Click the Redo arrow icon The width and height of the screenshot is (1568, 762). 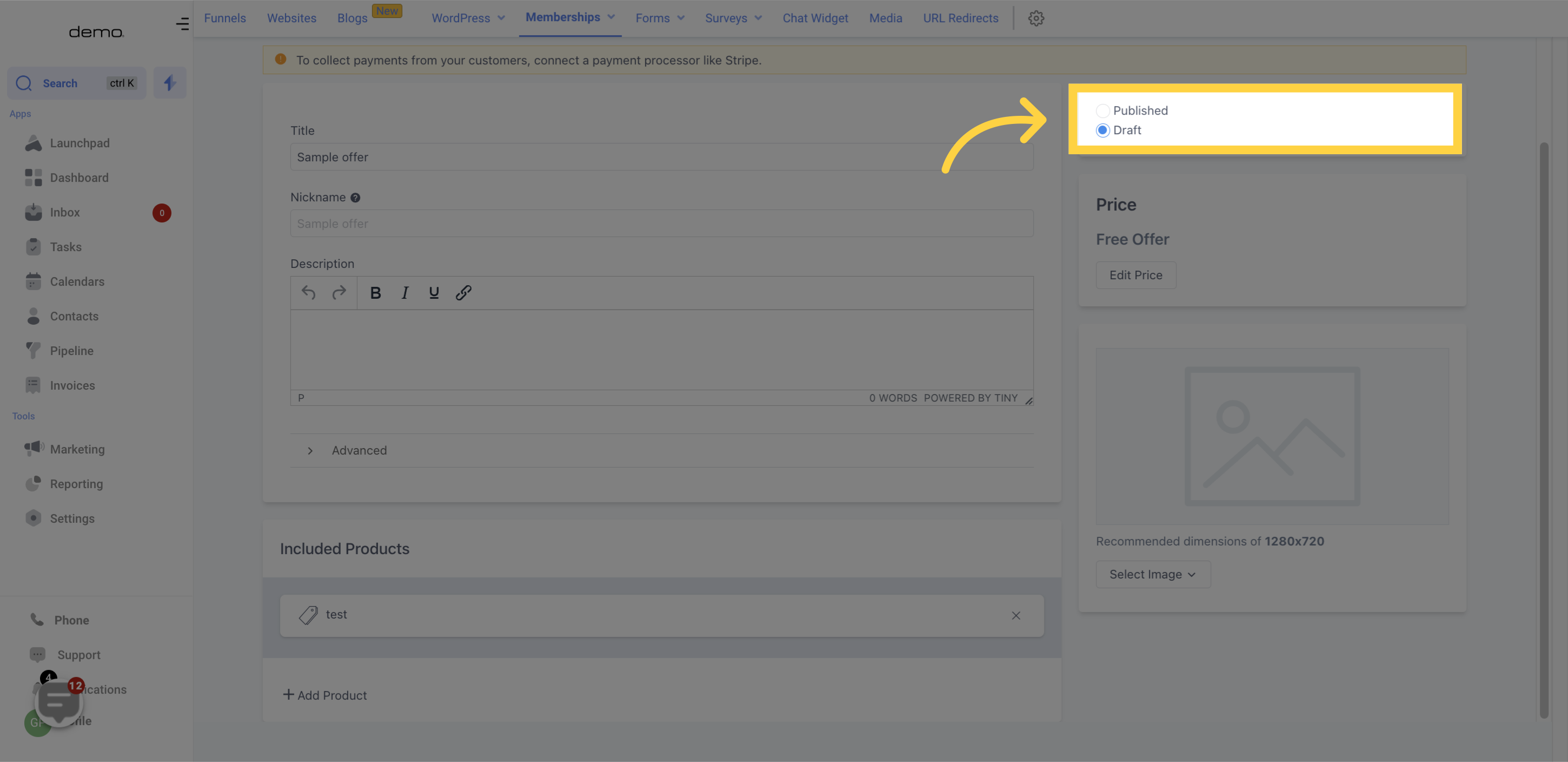(x=338, y=292)
